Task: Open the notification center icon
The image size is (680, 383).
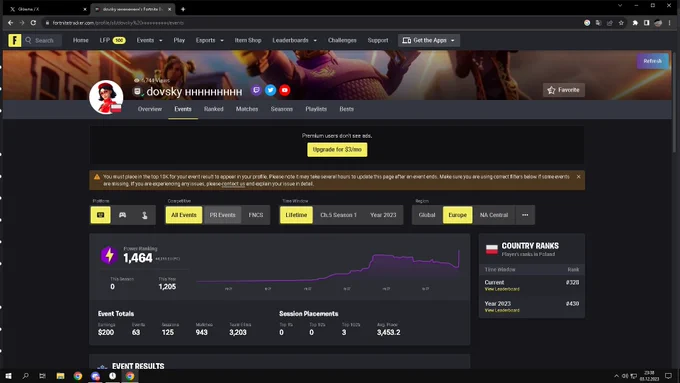Action: pos(669,376)
